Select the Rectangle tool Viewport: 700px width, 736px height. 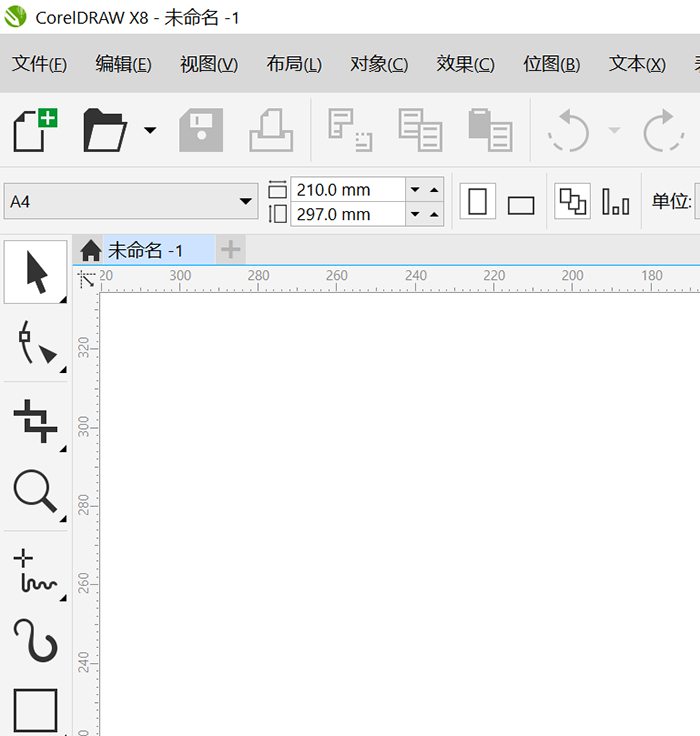click(36, 710)
